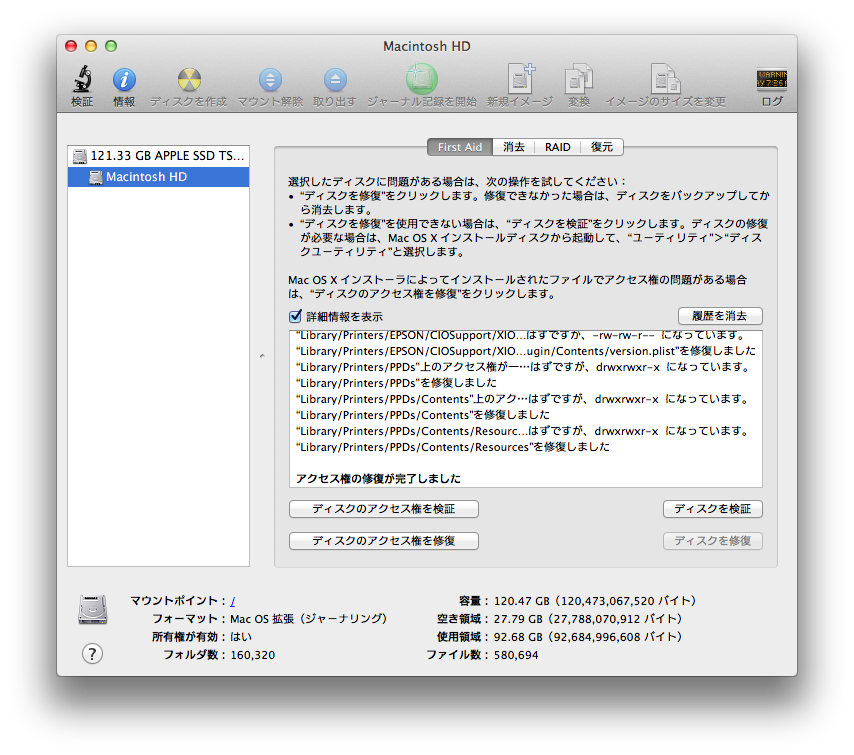Viewport: 854px width, 755px height.
Task: Click the New Image (新規イメージ) icon
Action: click(x=521, y=79)
